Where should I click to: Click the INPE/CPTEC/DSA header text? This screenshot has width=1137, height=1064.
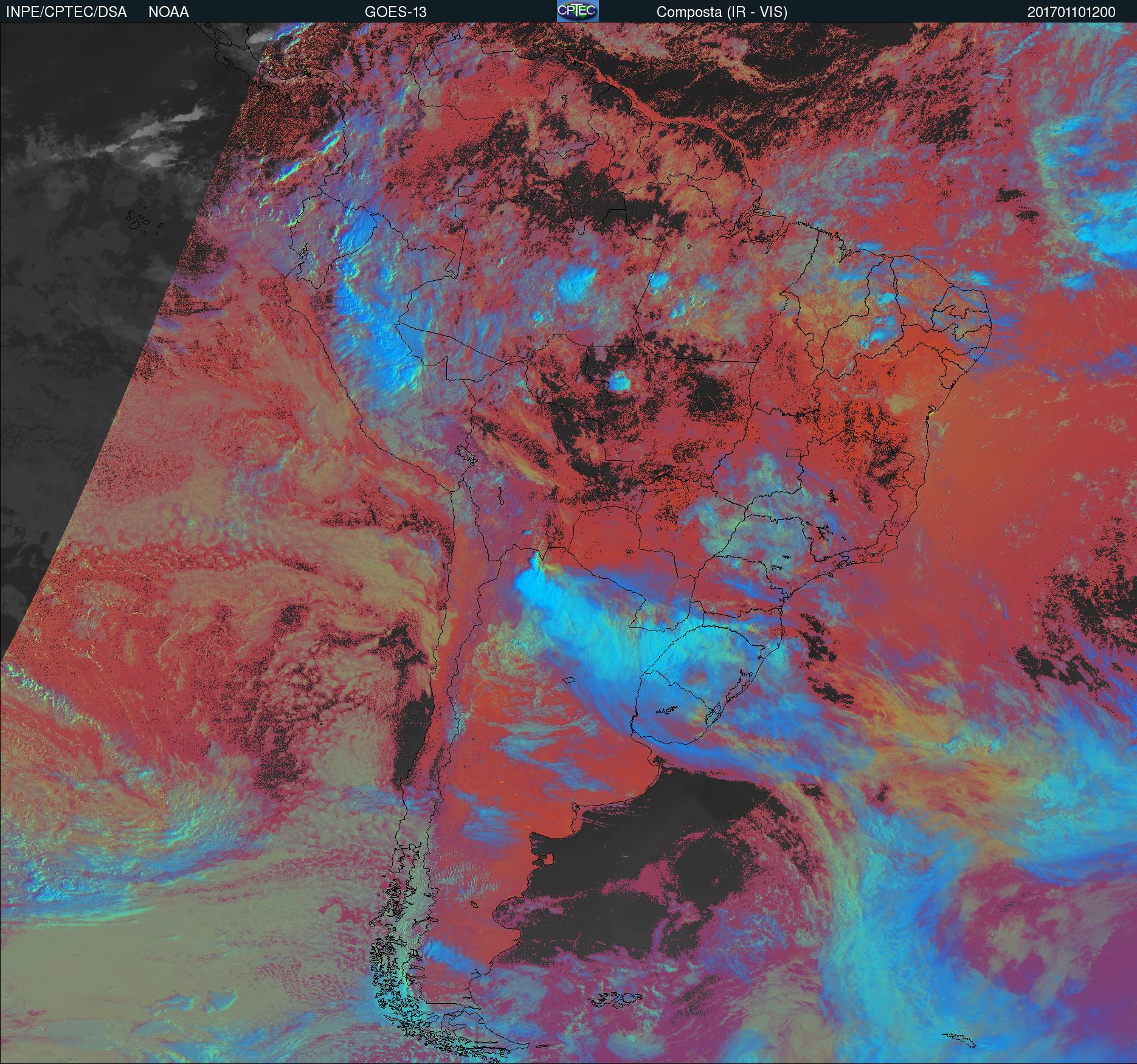pos(66,12)
